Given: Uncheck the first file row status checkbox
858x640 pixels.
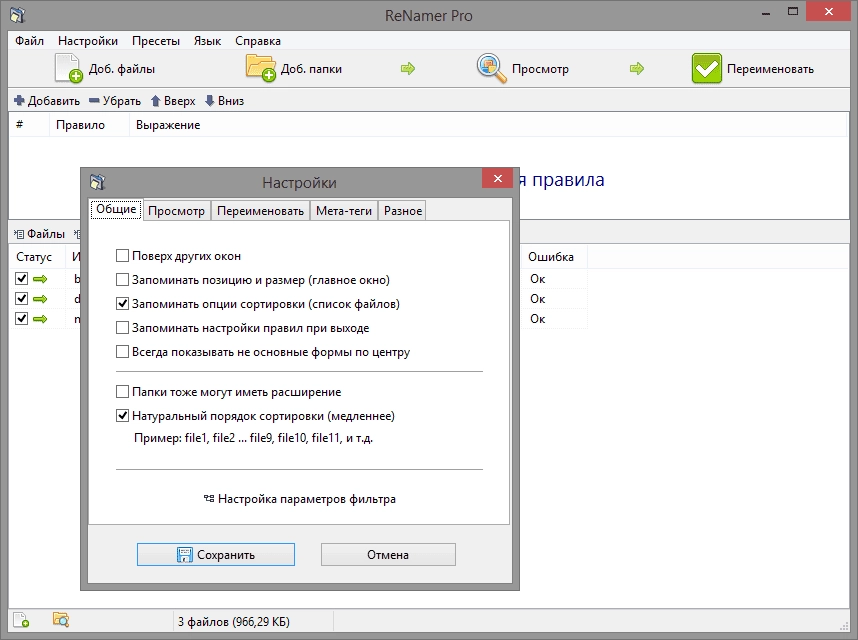Looking at the screenshot, I should point(21,278).
